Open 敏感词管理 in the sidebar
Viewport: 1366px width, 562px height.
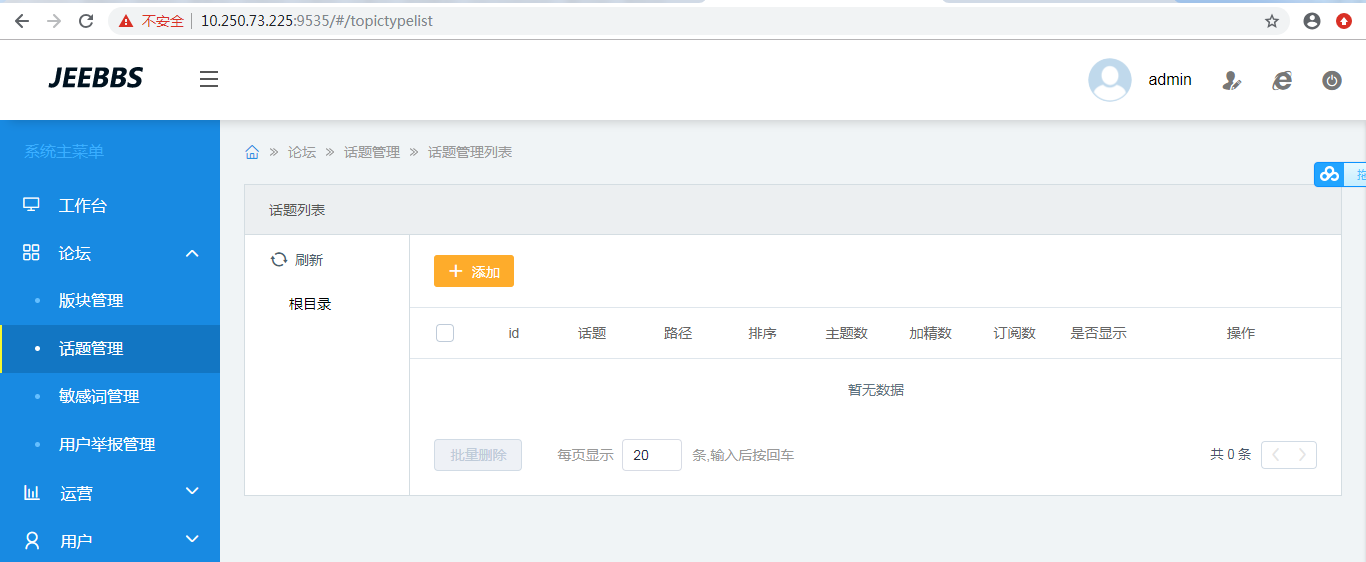(x=110, y=397)
